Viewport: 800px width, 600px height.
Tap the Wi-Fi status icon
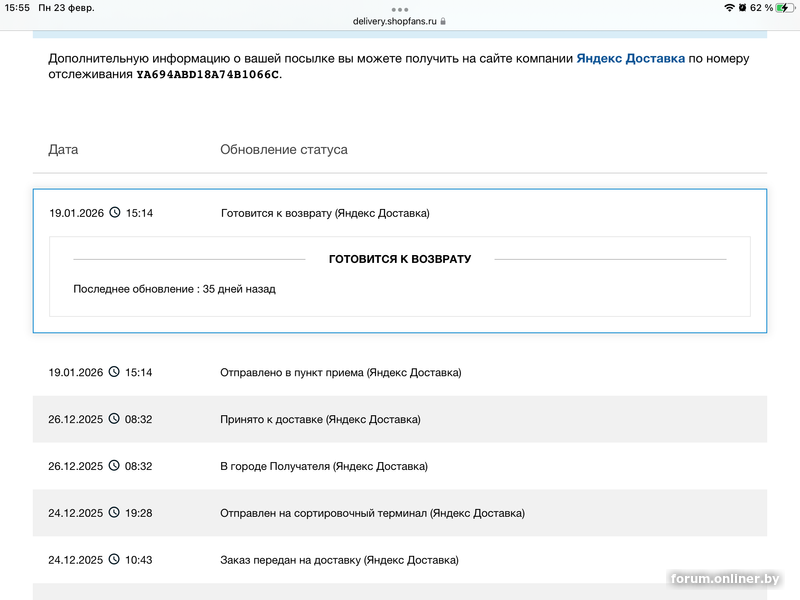(x=730, y=8)
